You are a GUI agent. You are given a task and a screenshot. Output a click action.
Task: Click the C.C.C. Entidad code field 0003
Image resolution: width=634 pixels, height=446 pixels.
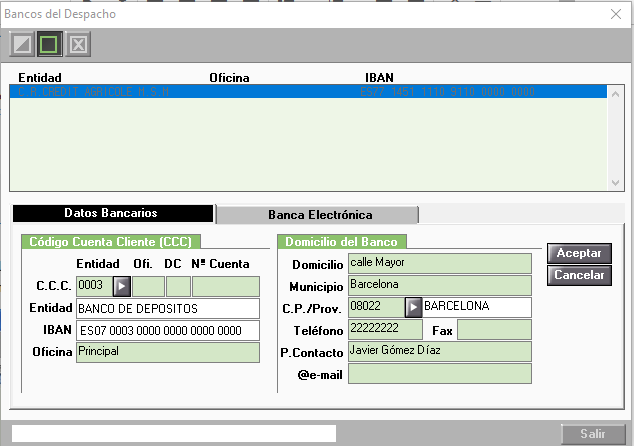(x=94, y=286)
